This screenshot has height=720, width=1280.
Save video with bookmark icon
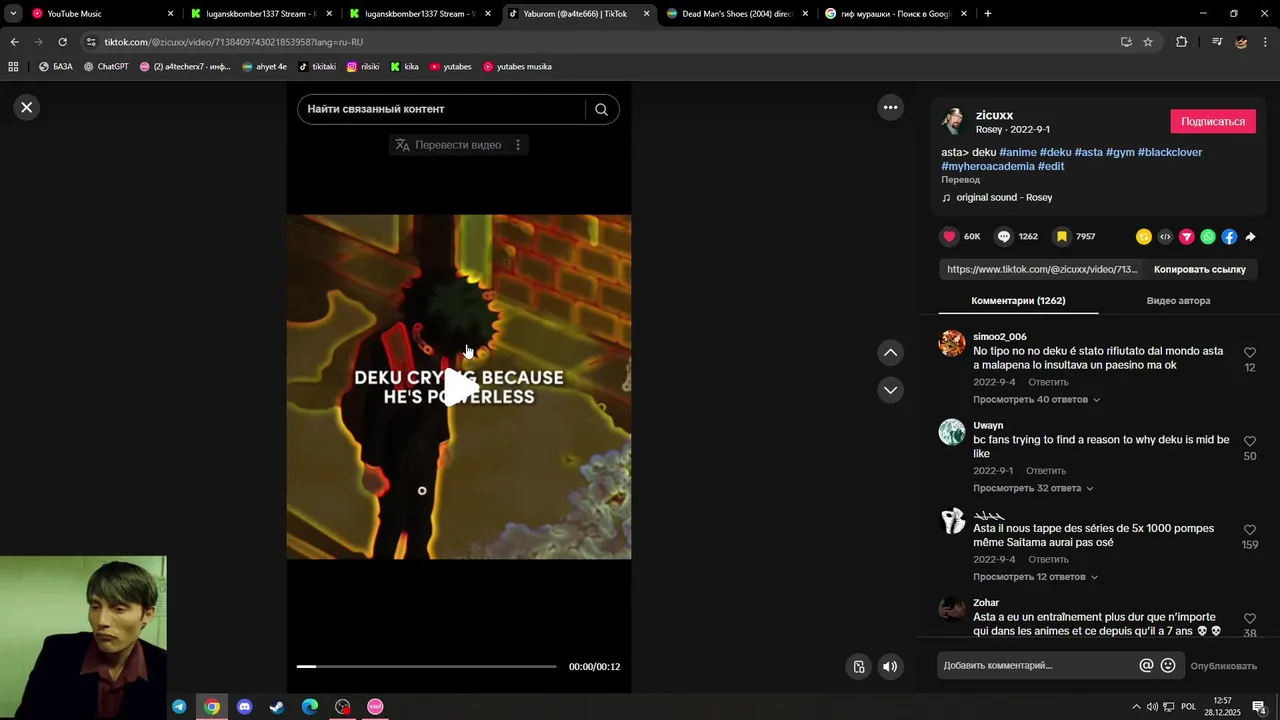pos(1062,237)
